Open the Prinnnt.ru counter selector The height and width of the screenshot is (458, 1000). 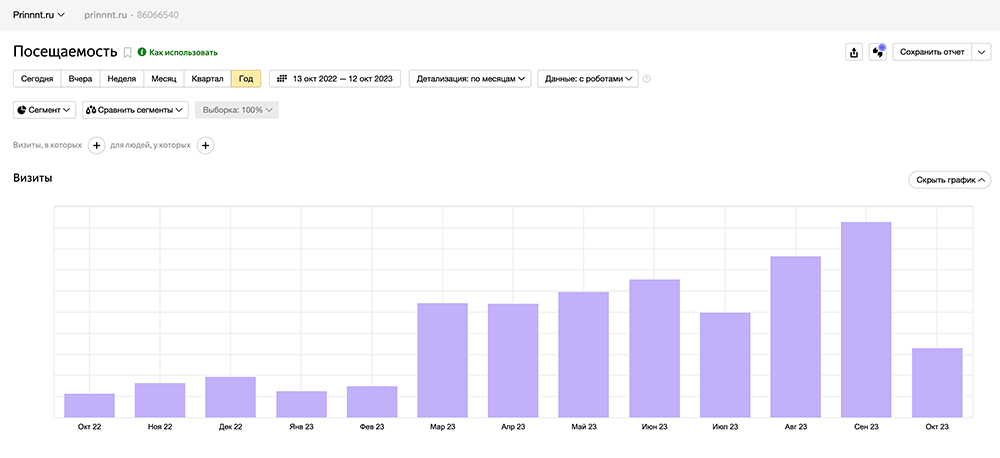coord(39,15)
